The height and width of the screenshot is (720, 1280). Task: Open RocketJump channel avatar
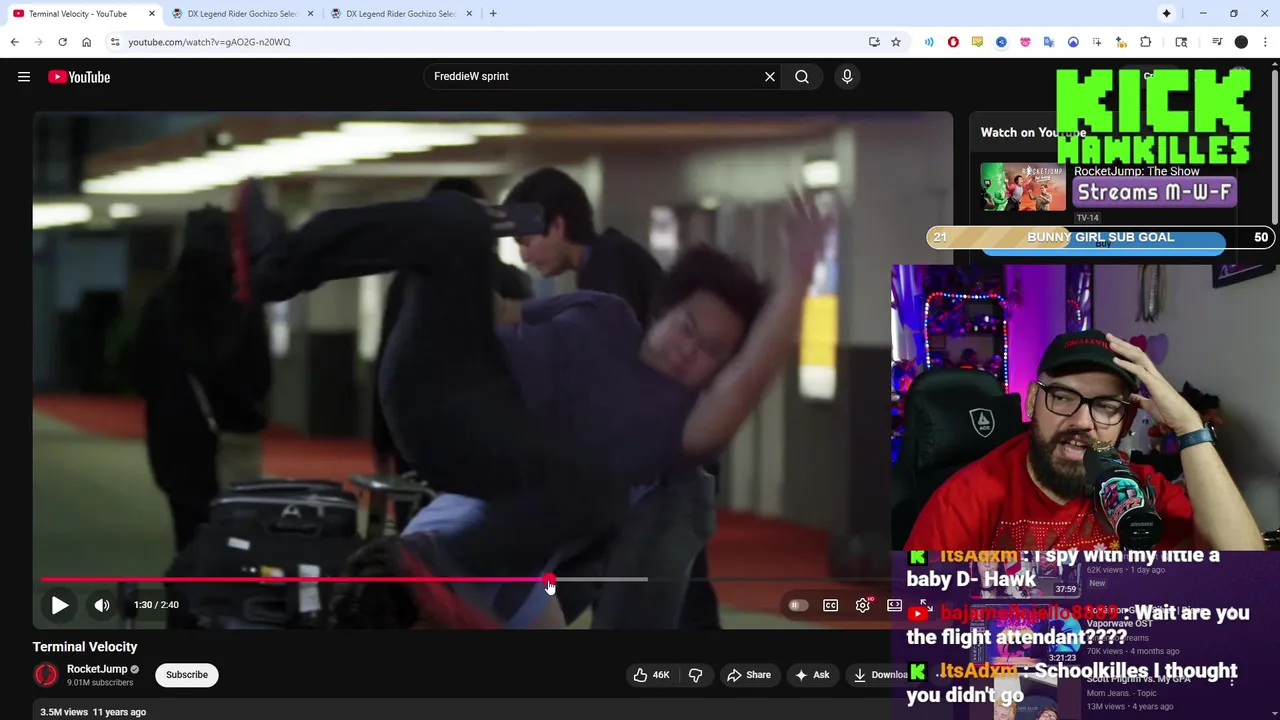[46, 675]
